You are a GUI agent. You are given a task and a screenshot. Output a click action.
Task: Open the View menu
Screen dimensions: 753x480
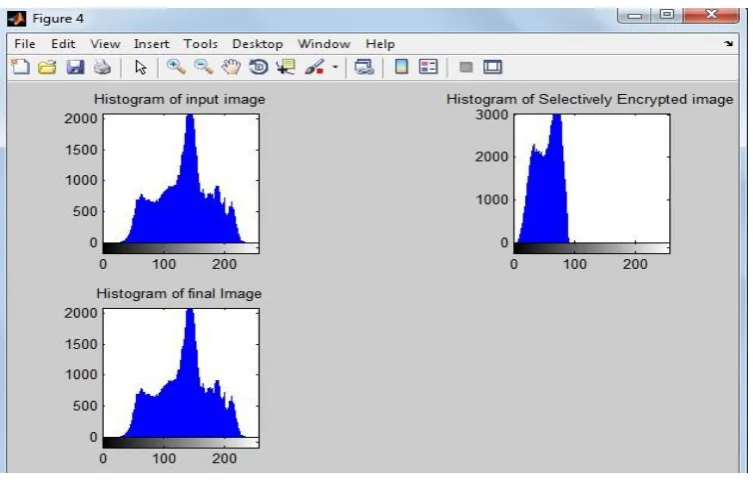(105, 44)
